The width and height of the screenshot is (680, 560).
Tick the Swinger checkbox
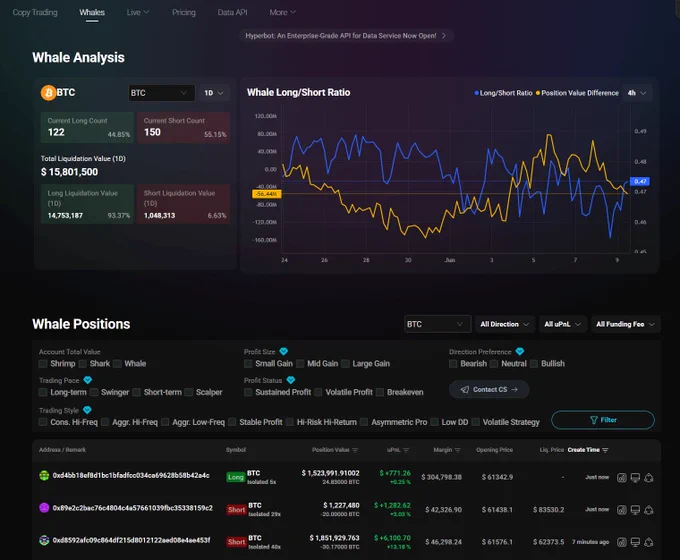(94, 392)
